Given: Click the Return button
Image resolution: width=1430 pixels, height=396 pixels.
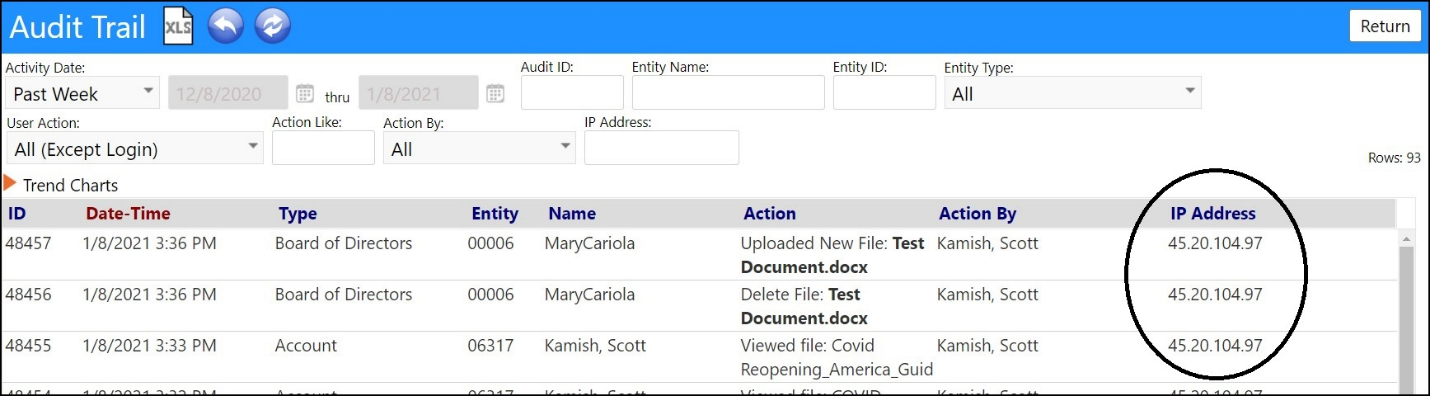Looking at the screenshot, I should [1385, 26].
